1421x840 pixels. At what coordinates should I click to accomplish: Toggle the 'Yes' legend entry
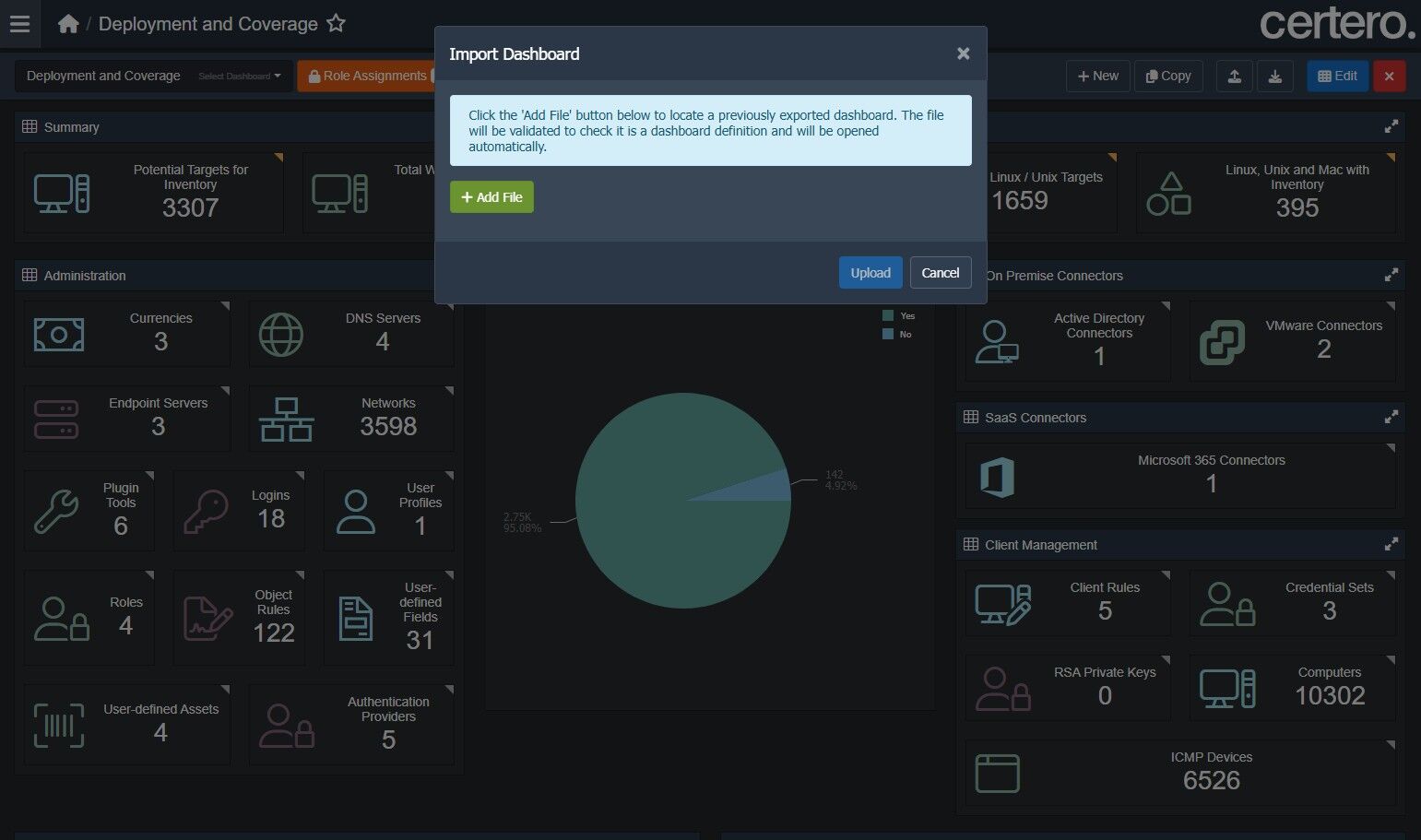click(899, 315)
